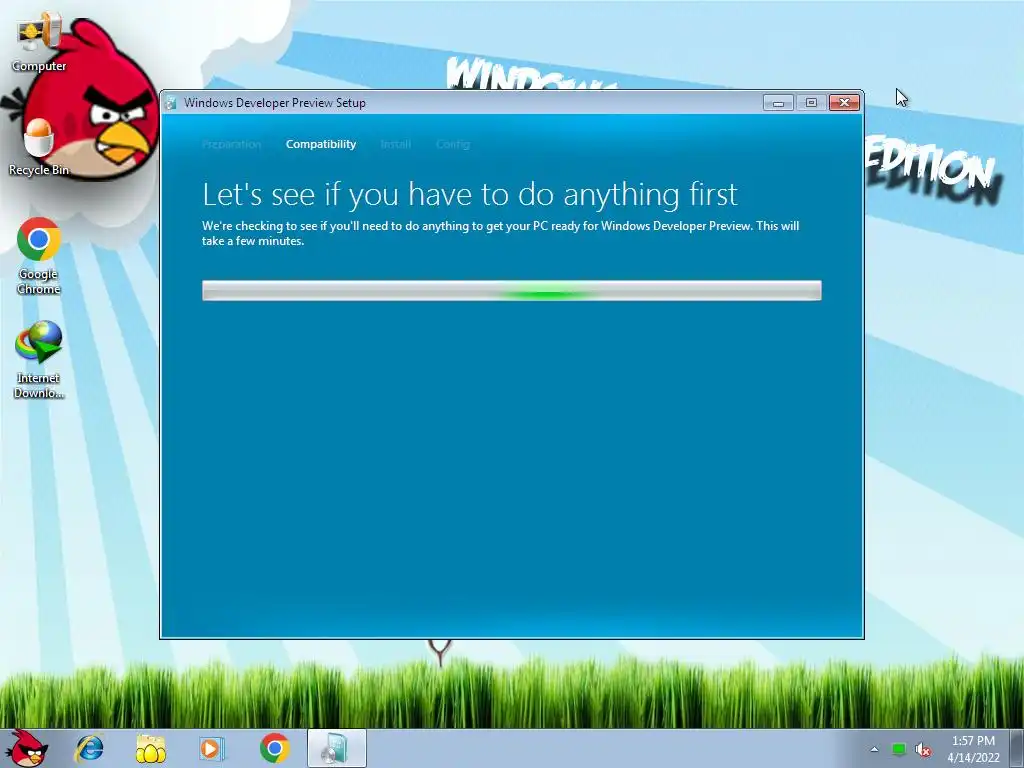Maximize the Windows Developer Preview Setup window

pos(811,103)
